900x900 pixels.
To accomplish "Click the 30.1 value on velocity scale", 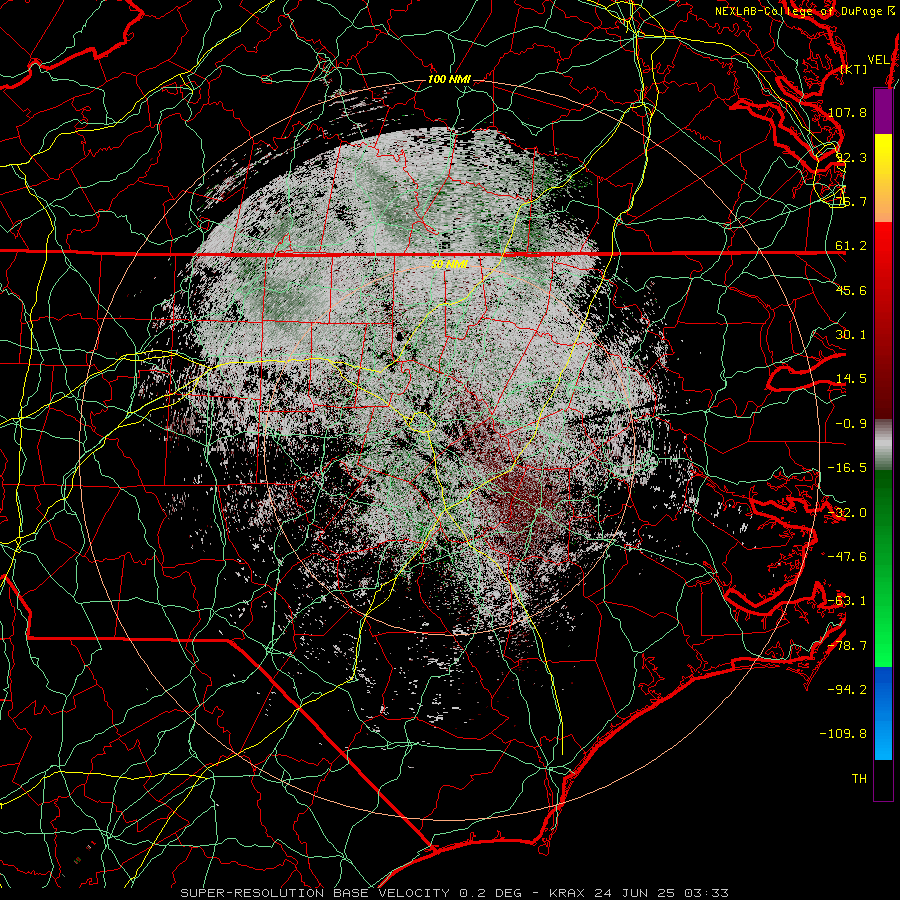I will [x=851, y=335].
